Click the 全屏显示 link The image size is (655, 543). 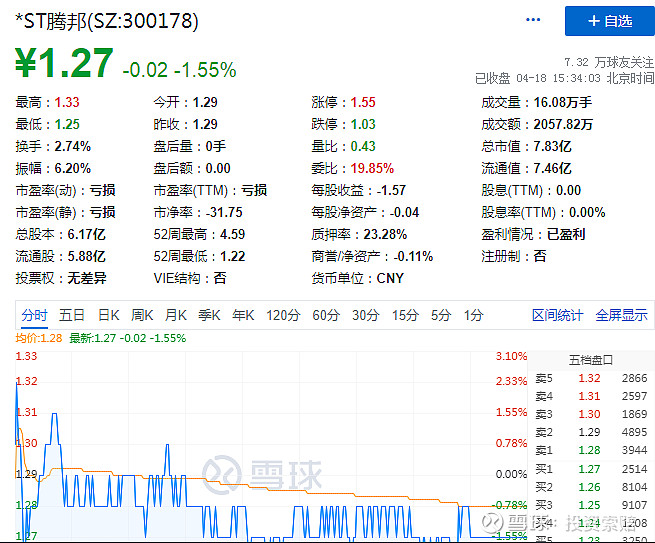(x=621, y=315)
